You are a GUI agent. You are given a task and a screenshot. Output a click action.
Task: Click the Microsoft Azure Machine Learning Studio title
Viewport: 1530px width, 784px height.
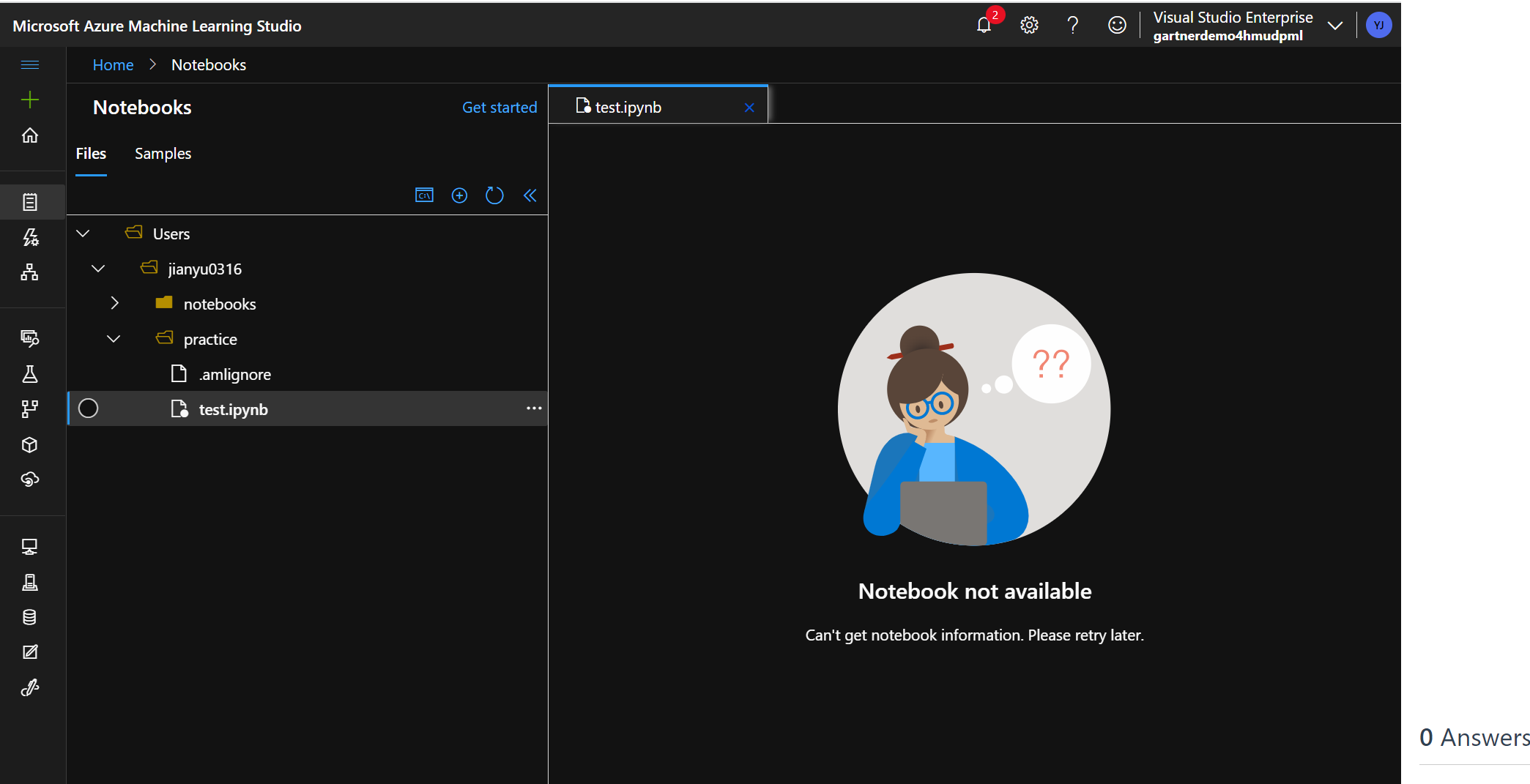click(x=157, y=26)
